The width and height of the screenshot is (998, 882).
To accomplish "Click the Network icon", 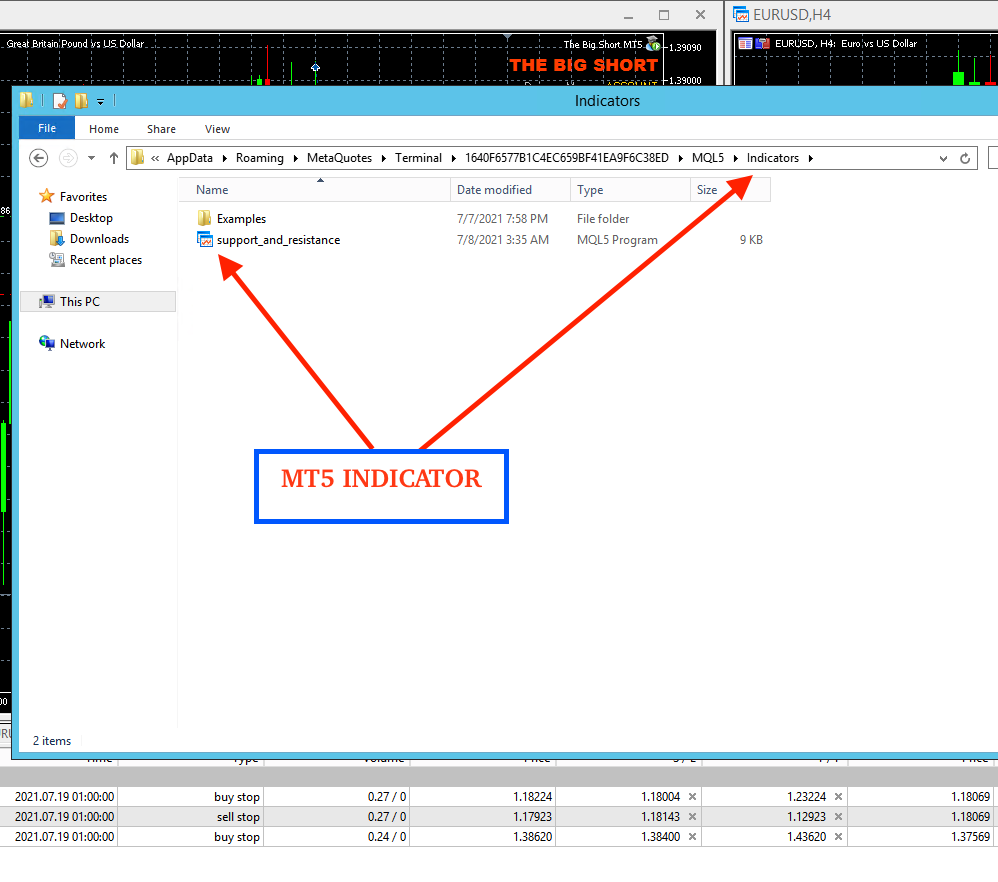I will [46, 343].
